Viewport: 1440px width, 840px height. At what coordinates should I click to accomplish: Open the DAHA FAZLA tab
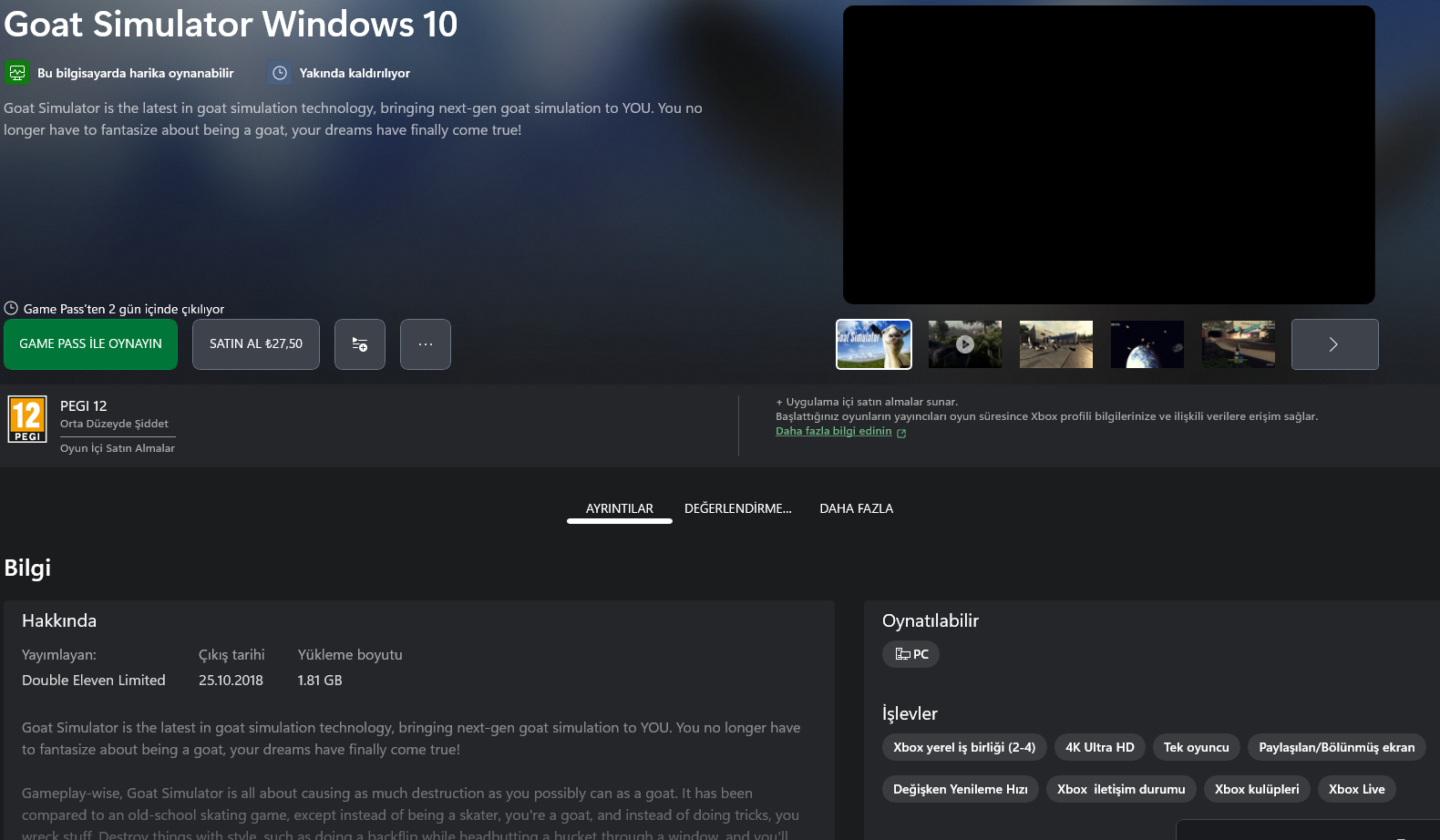tap(857, 508)
